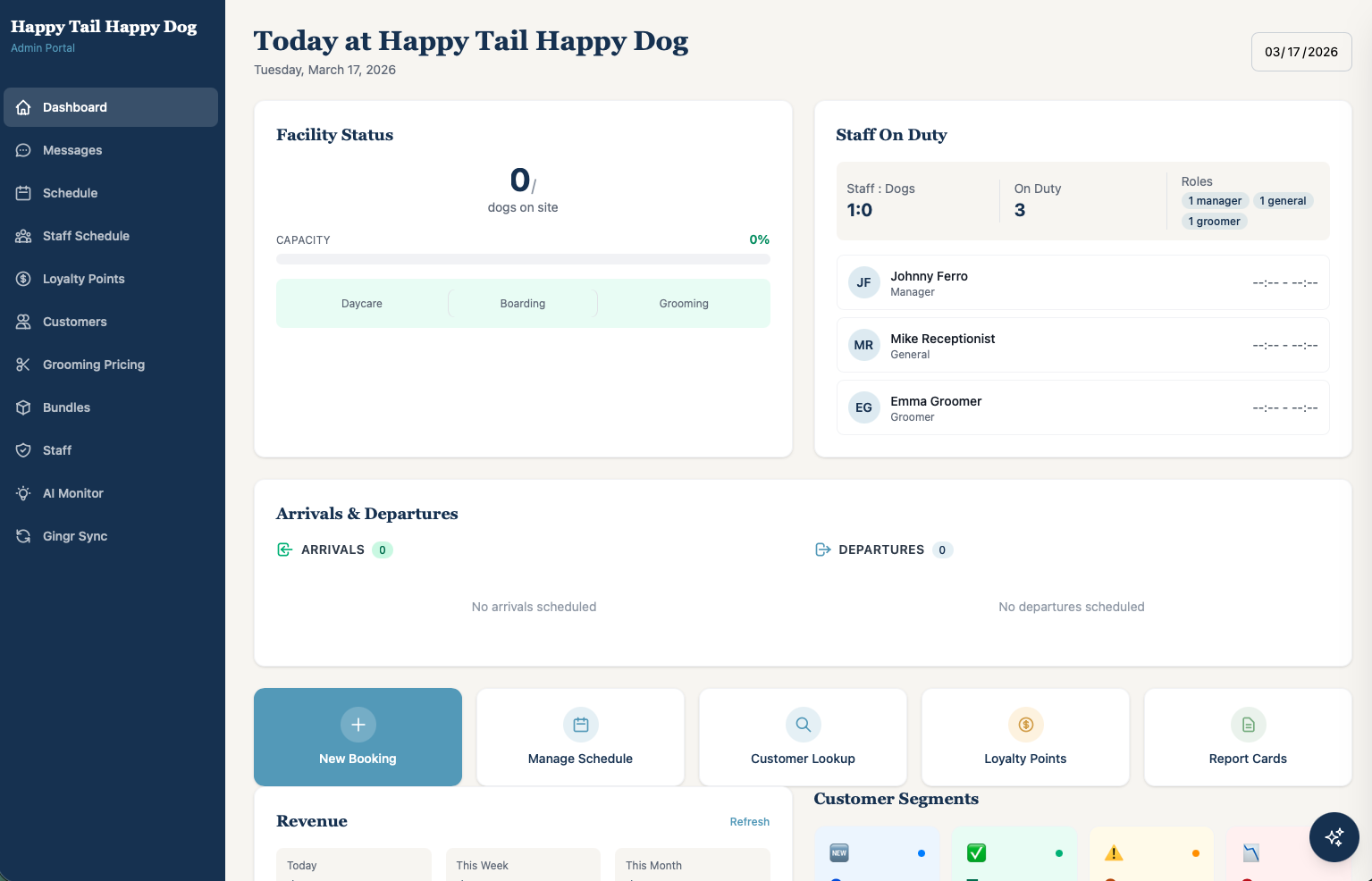Open Report Cards document icon
This screenshot has width=1372, height=881.
[x=1248, y=725]
